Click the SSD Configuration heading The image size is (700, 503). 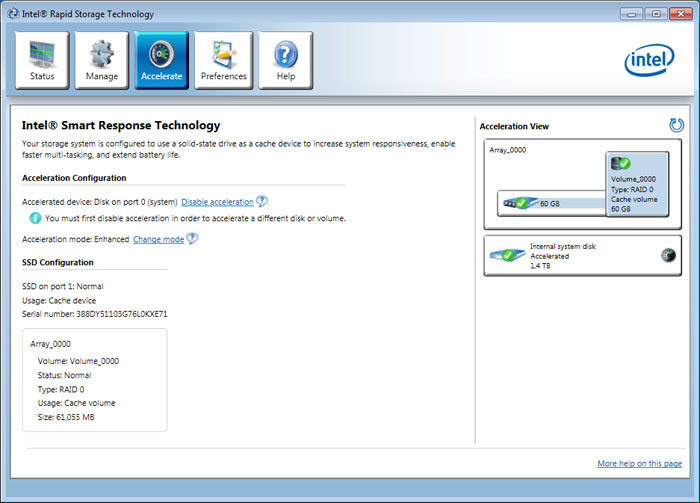58,262
